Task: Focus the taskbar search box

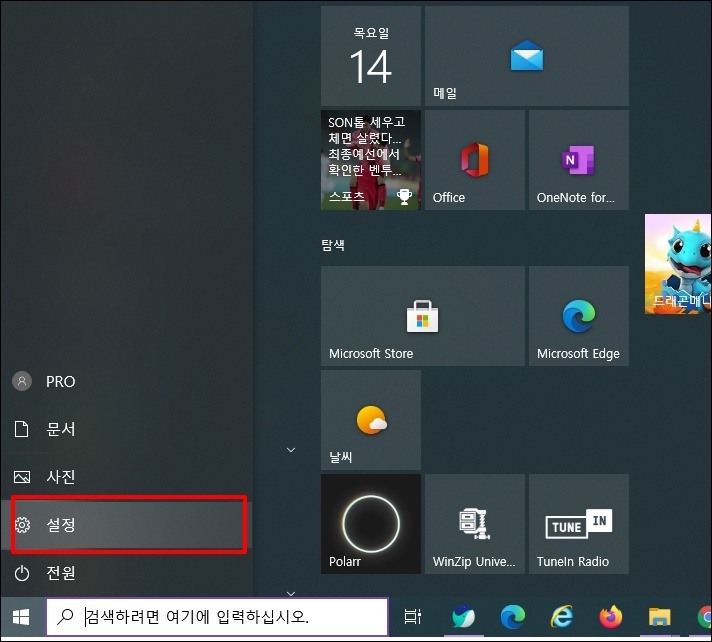Action: point(217,617)
